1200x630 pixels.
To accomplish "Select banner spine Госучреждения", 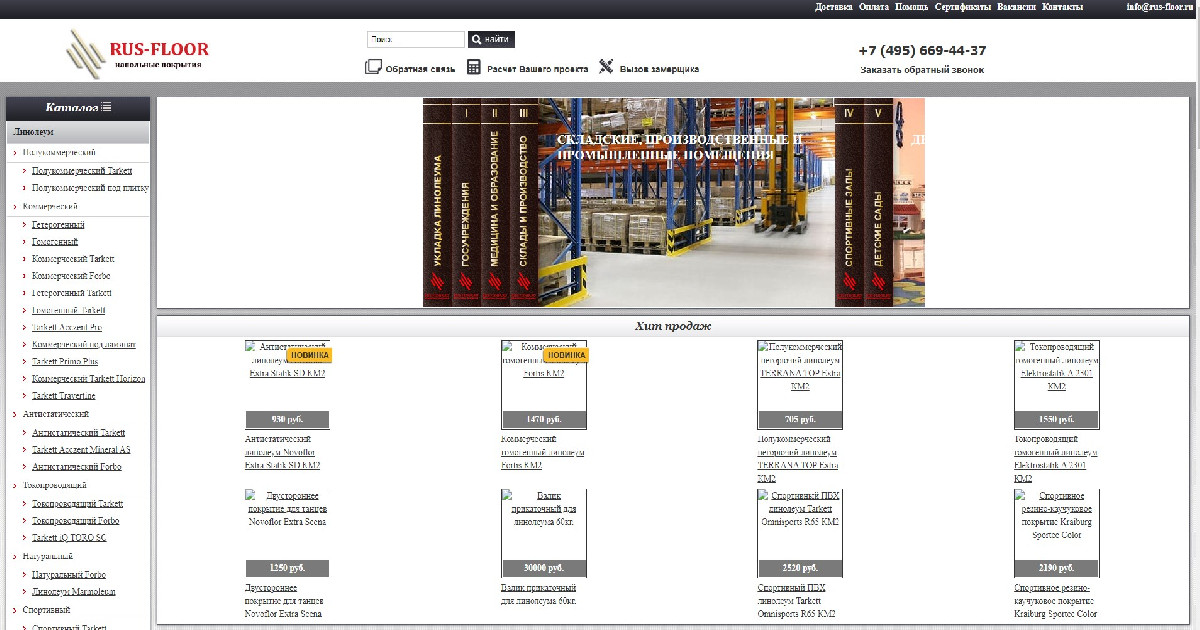I will point(466,202).
